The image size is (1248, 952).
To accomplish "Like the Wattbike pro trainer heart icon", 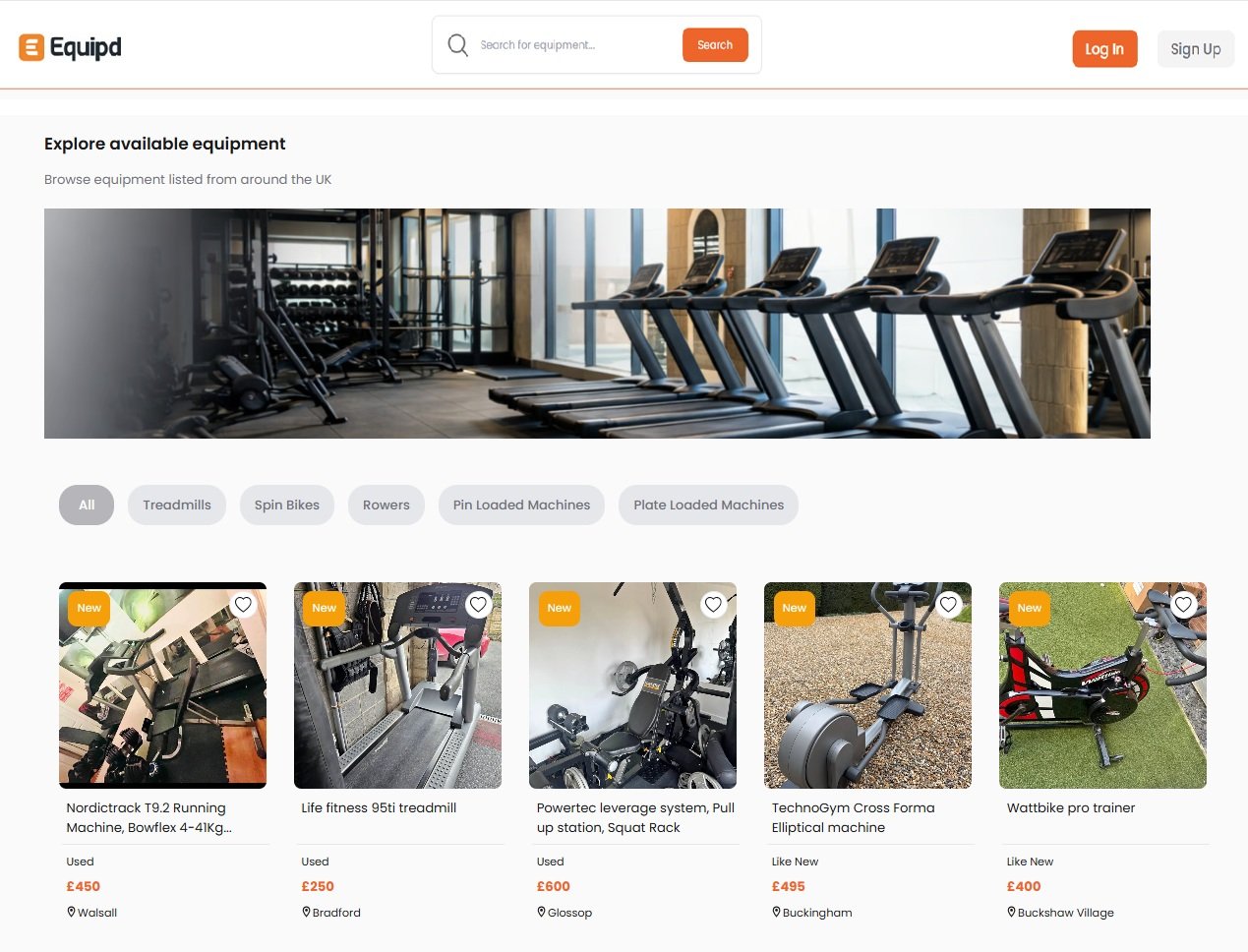I will coord(1183,605).
